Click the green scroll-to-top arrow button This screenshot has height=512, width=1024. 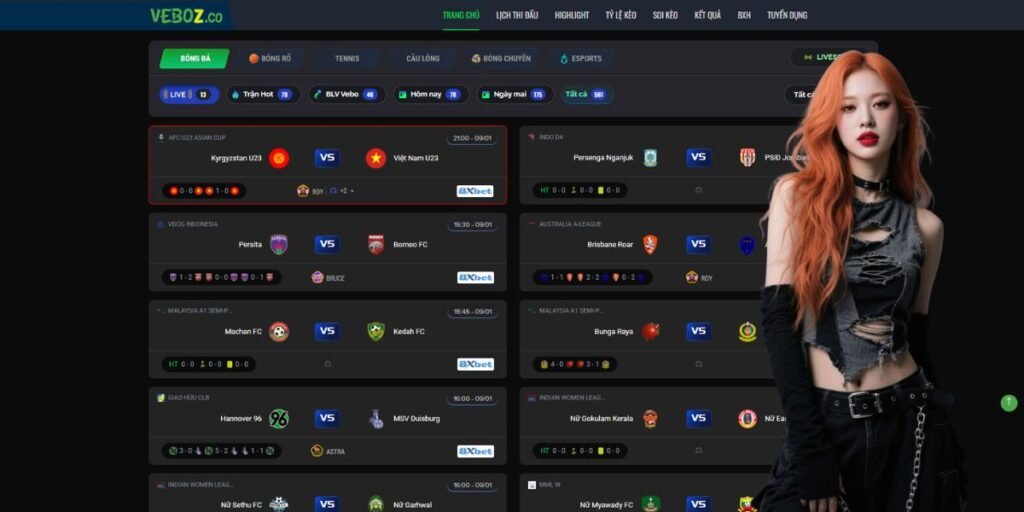pos(1009,403)
